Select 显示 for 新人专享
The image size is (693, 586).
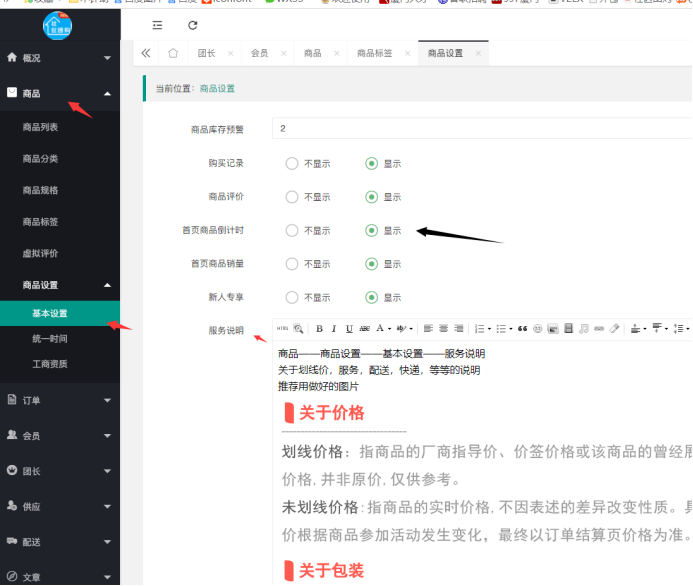tap(372, 297)
